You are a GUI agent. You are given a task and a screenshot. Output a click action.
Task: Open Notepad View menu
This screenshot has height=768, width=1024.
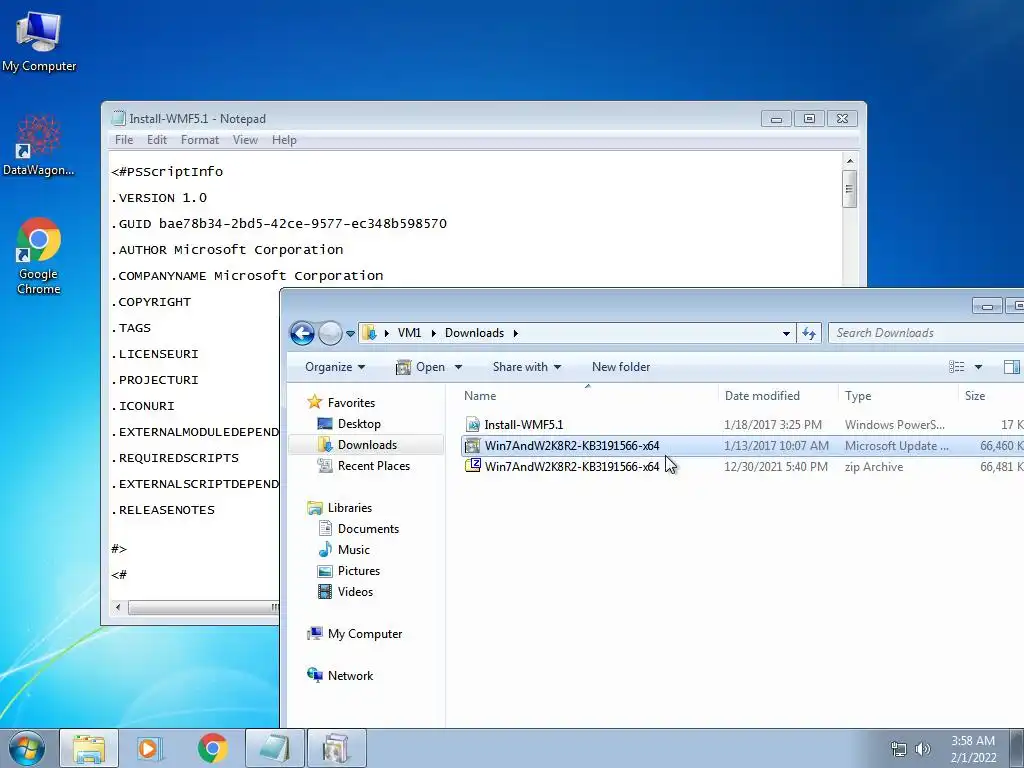246,140
